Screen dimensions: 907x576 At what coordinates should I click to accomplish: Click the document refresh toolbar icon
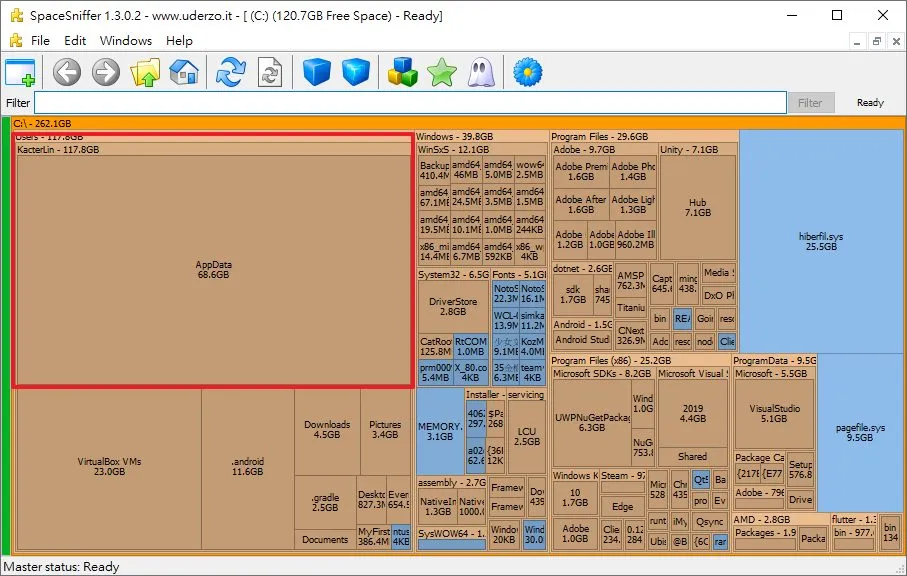[x=270, y=73]
